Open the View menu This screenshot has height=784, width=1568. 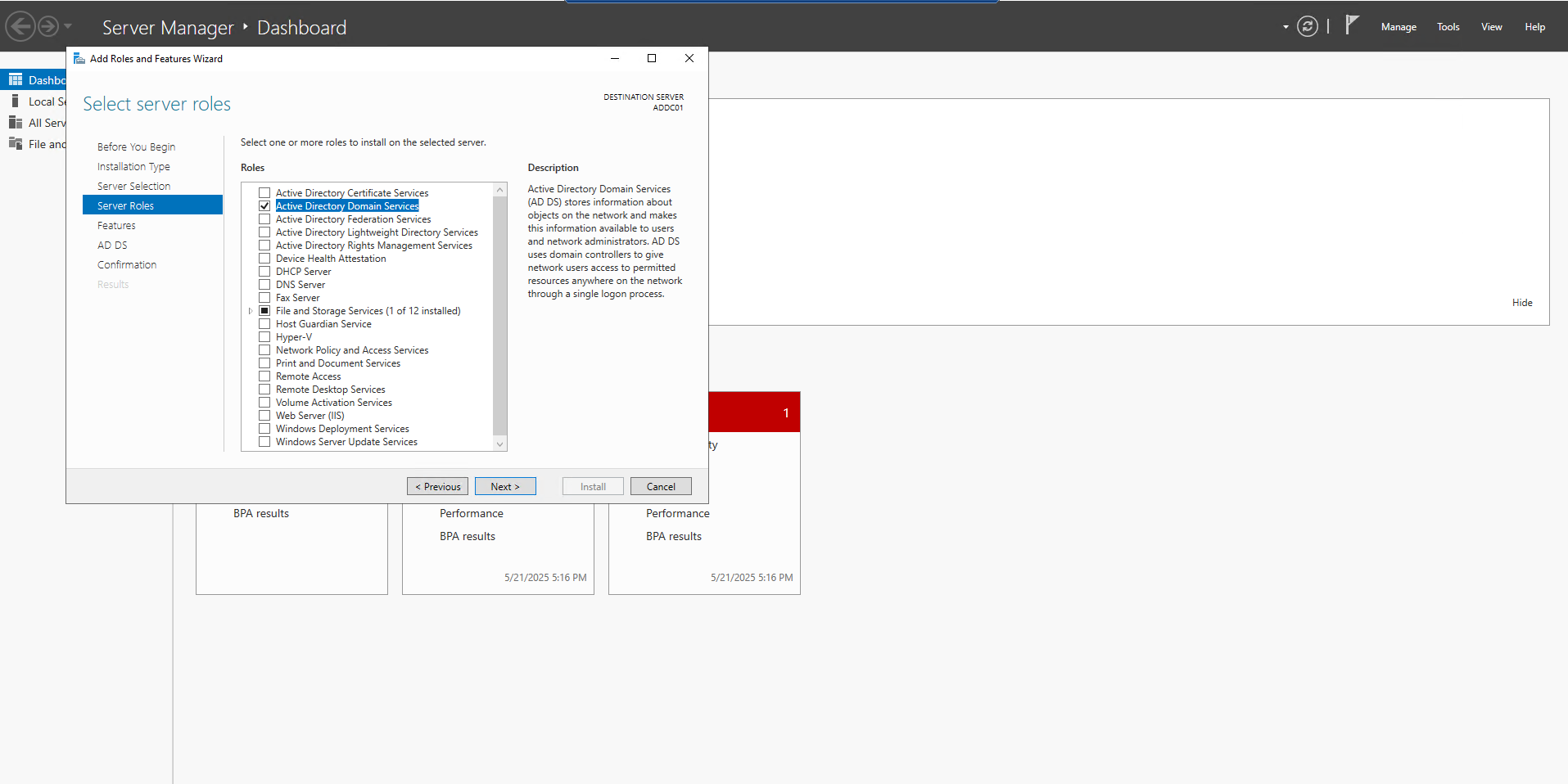[1491, 27]
